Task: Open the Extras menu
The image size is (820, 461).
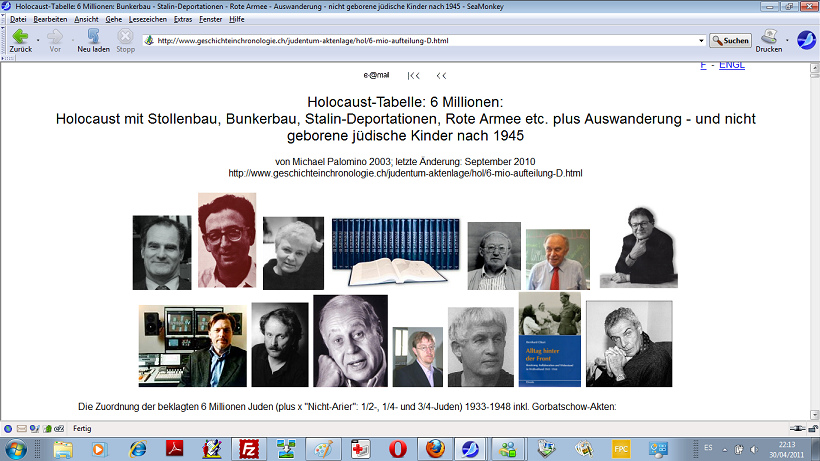Action: click(x=183, y=19)
